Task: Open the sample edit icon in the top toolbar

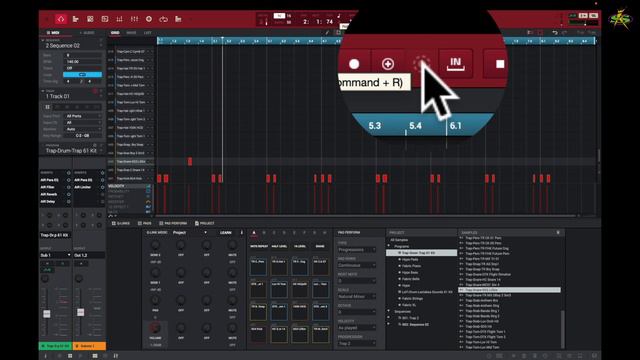Action: point(105,19)
